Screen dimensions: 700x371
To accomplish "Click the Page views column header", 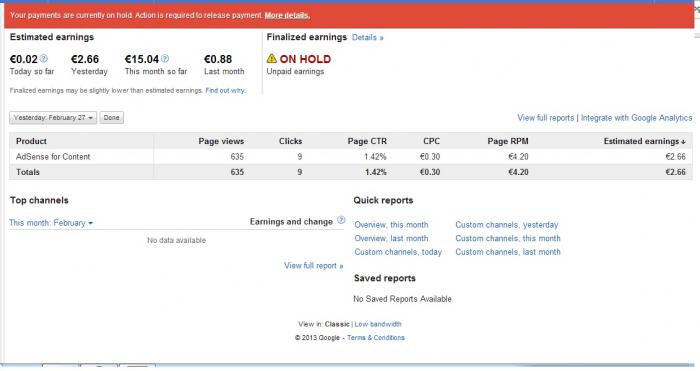I will click(221, 141).
